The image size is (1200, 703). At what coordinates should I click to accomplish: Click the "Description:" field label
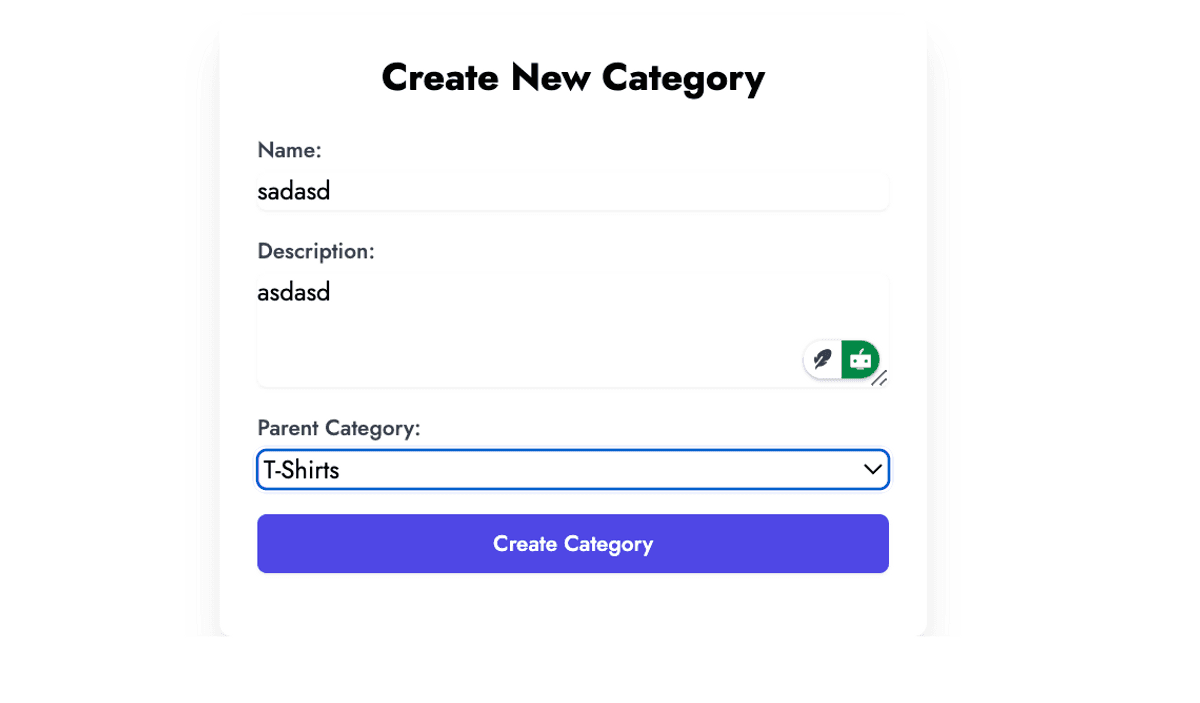point(316,251)
